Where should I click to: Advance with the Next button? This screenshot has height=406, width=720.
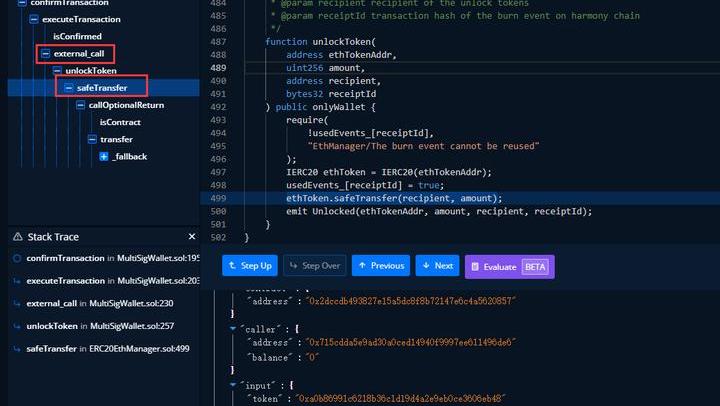click(438, 266)
